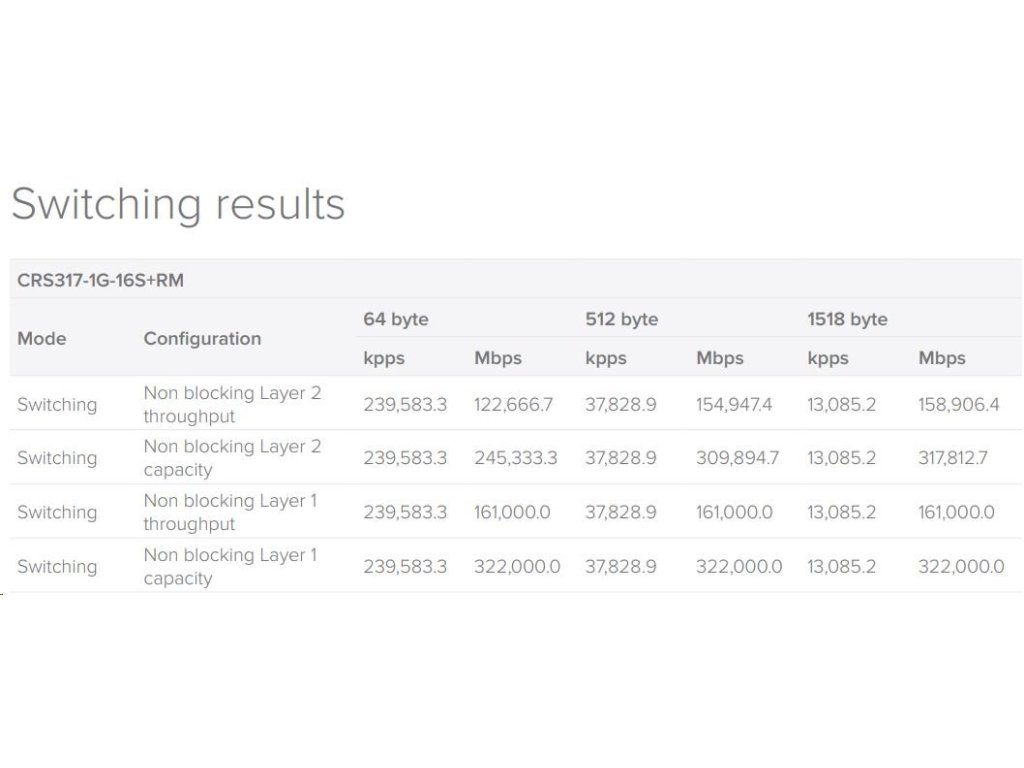This screenshot has width=1024, height=768.
Task: Click the kpps subheader under 64 byte
Action: coord(384,358)
